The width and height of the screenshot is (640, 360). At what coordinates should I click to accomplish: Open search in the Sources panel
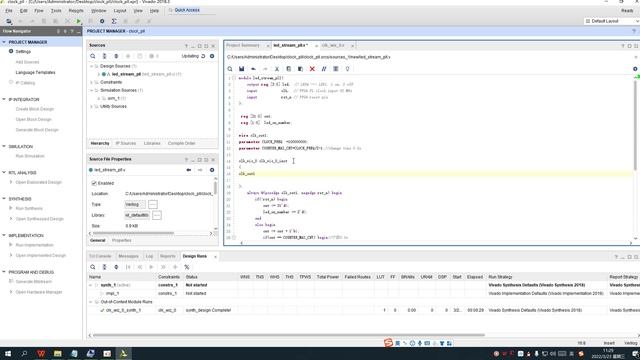(x=93, y=56)
